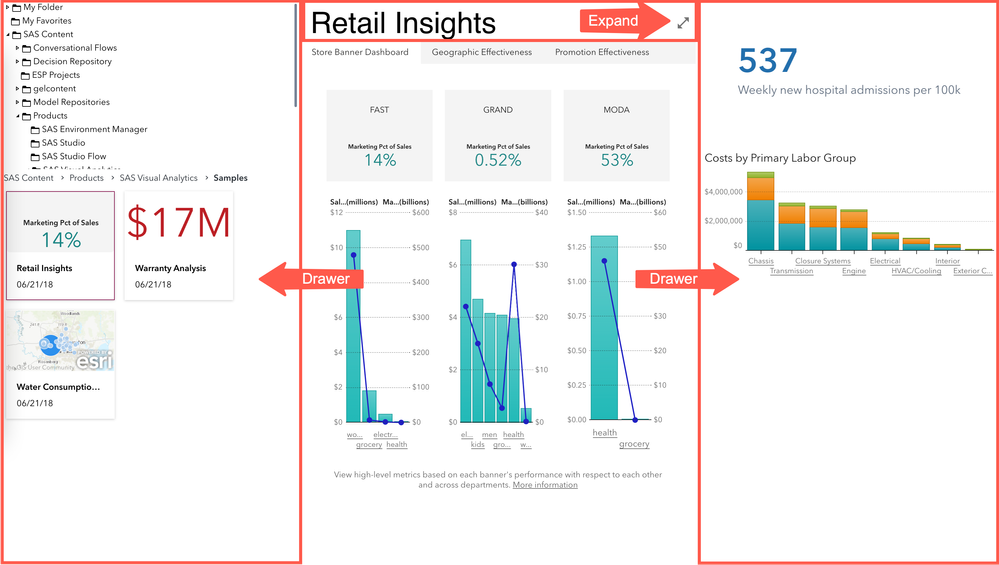999x565 pixels.
Task: Open the Retail Insights report card
Action: point(61,245)
